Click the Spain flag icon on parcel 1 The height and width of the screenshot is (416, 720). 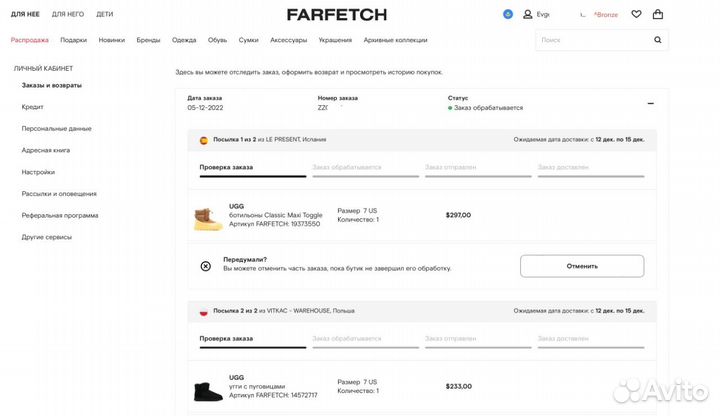203,141
